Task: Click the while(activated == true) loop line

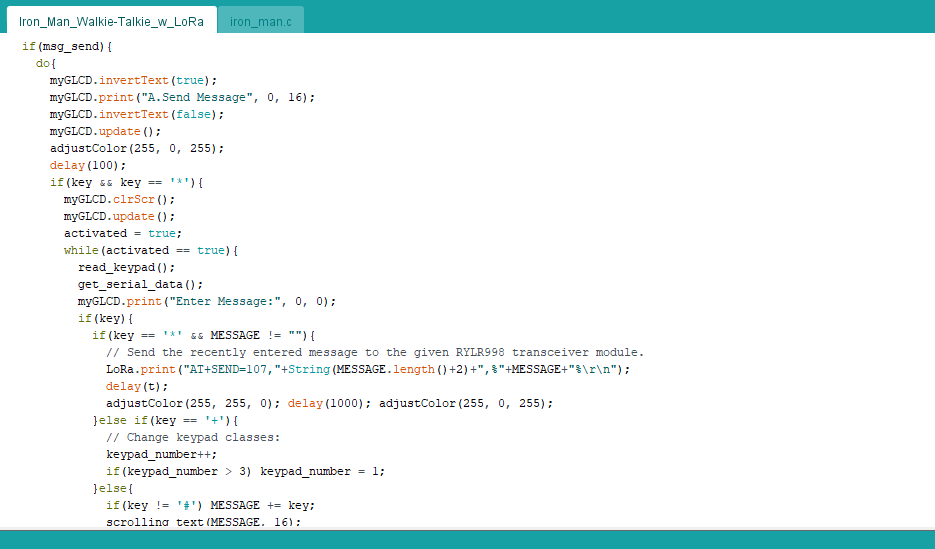Action: coord(151,250)
